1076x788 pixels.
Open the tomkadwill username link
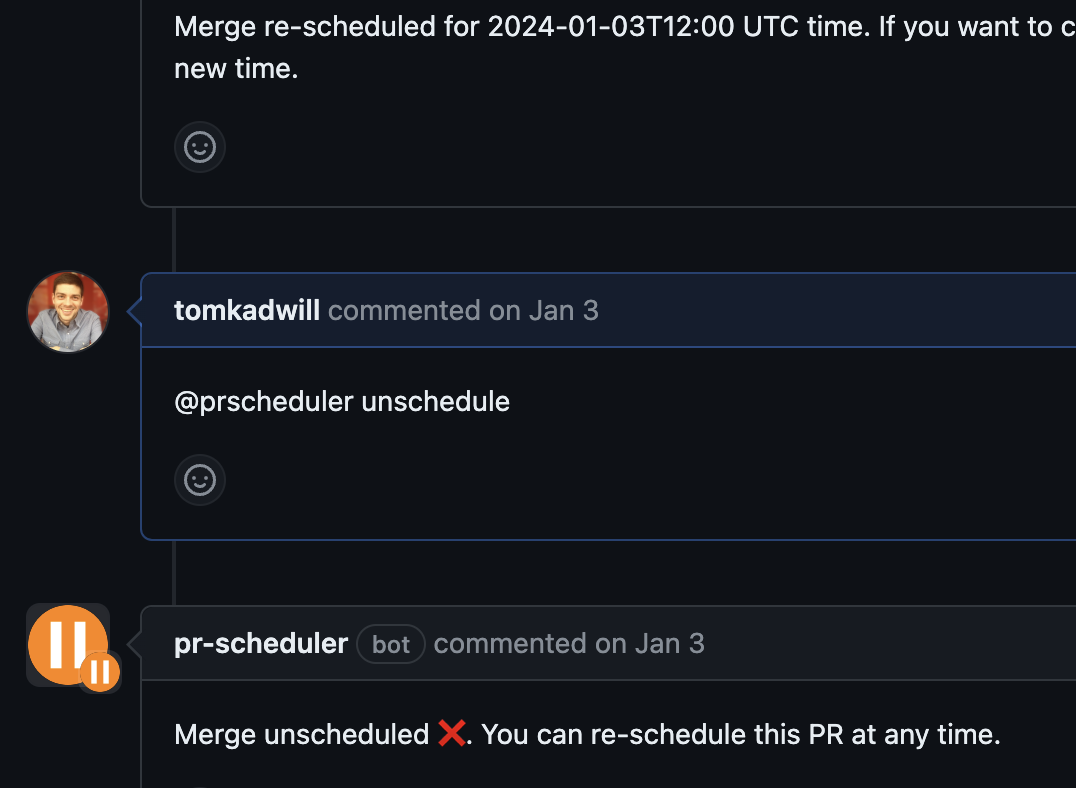(247, 311)
